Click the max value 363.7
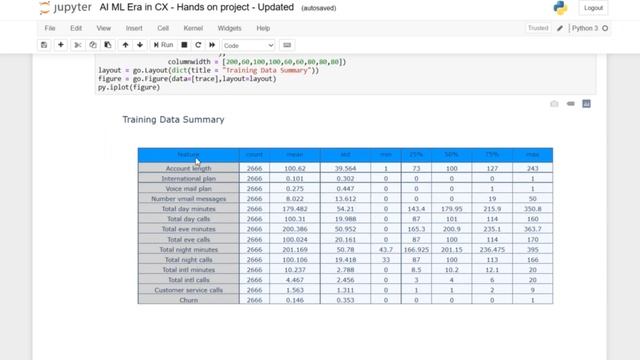The height and width of the screenshot is (360, 640). (x=533, y=229)
